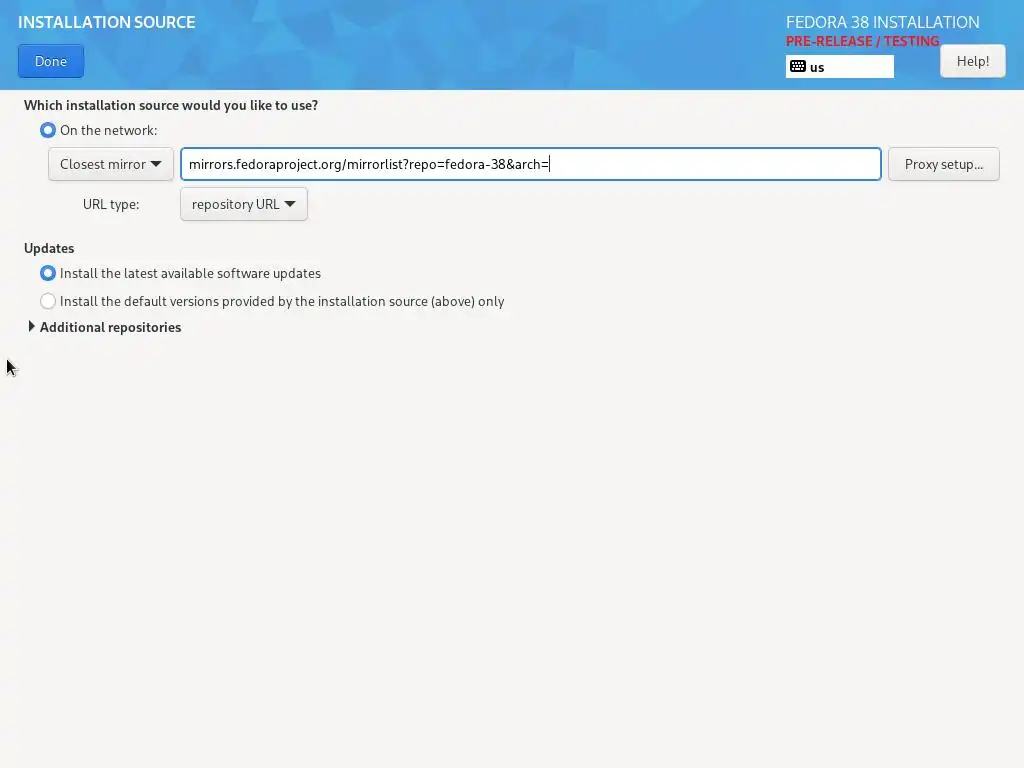Screen dimensions: 1024x768
Task: Click the FEDORA 38 INSTALLATION heading
Action: [x=882, y=22]
